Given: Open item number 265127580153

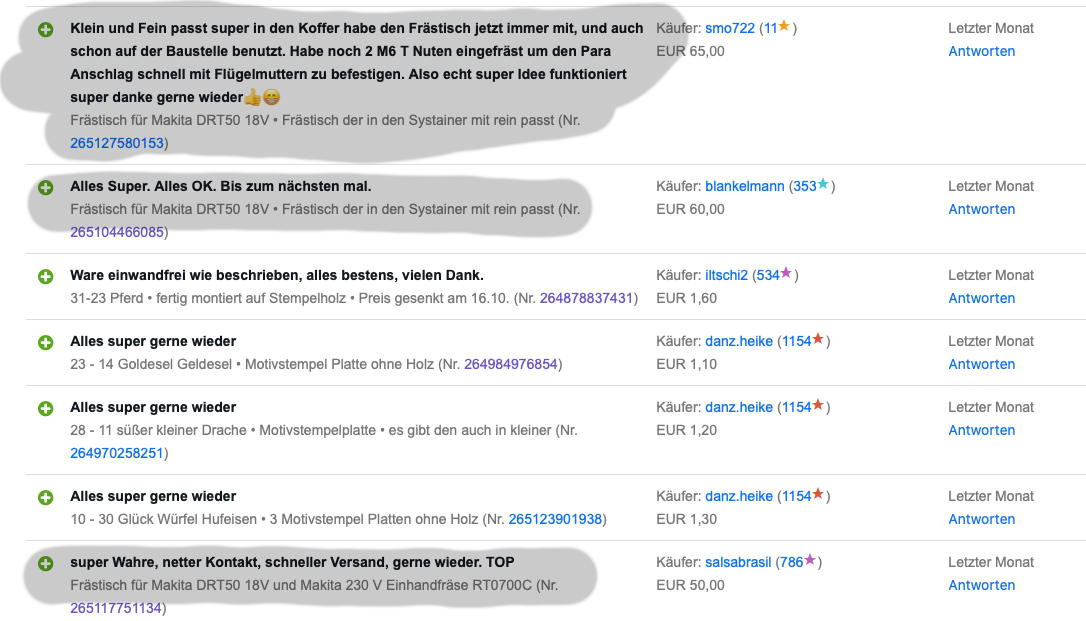Looking at the screenshot, I should pyautogui.click(x=117, y=143).
